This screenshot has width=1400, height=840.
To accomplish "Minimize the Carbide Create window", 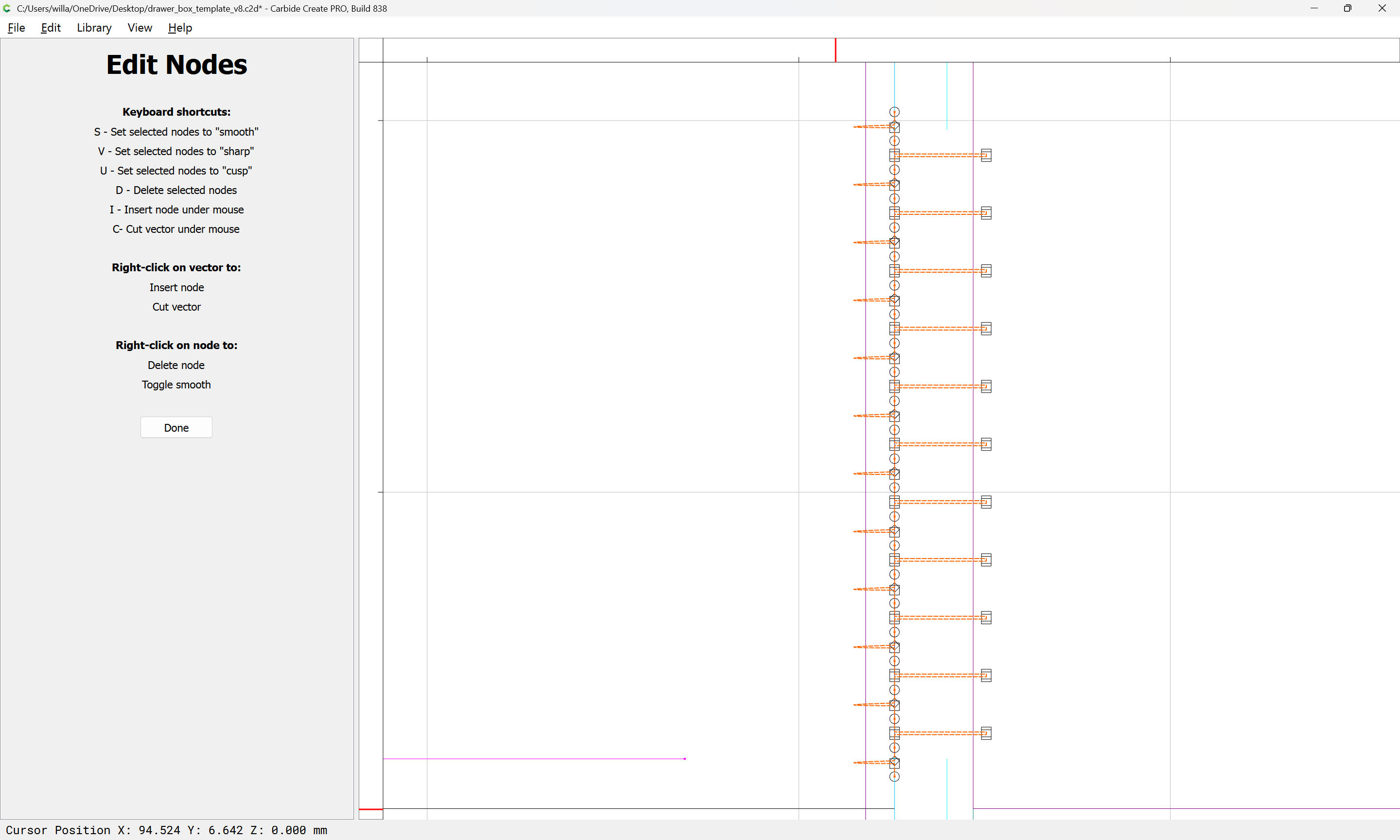I will coord(1313,8).
